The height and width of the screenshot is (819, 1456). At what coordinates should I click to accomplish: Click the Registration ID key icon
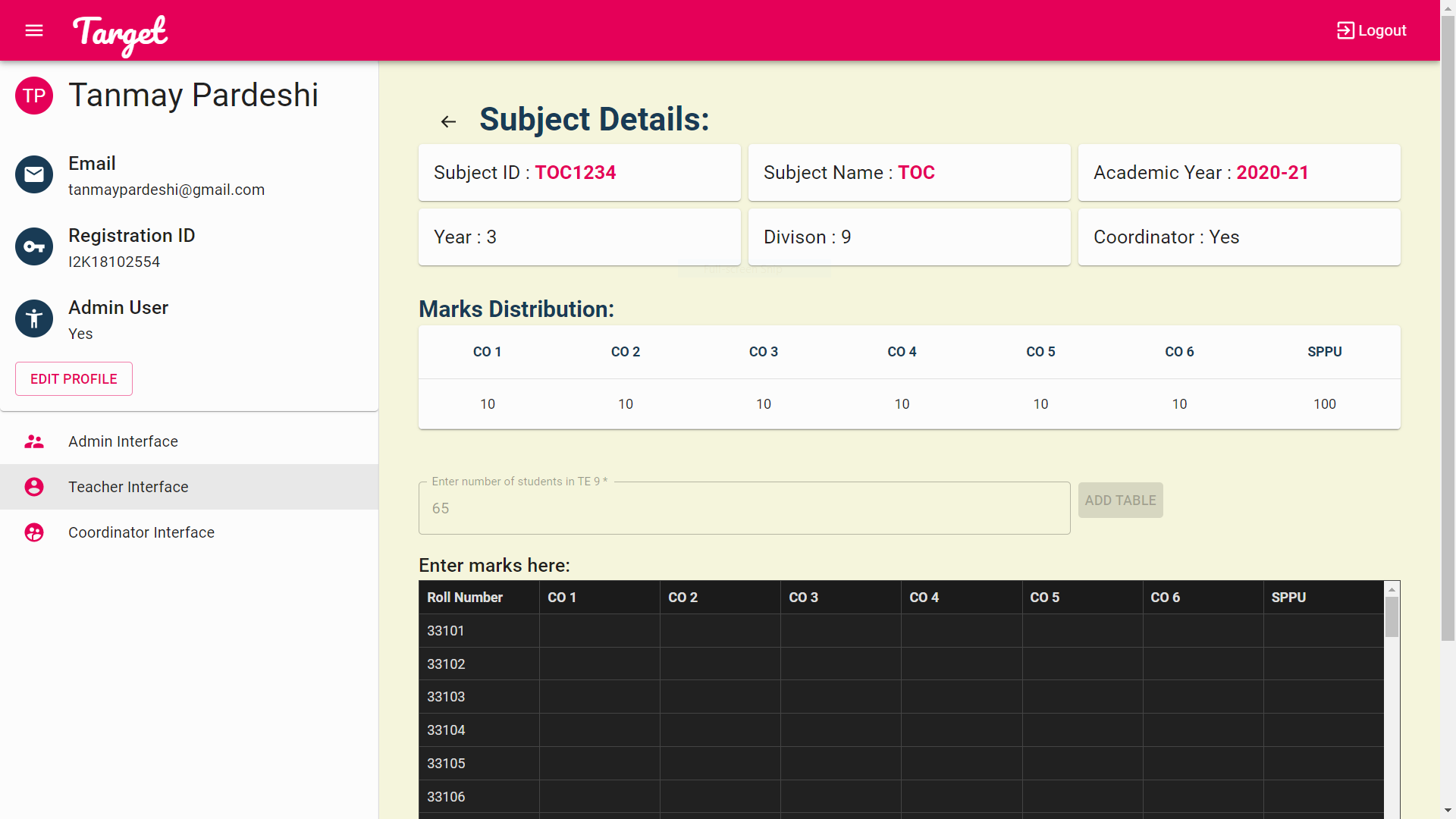[x=34, y=246]
